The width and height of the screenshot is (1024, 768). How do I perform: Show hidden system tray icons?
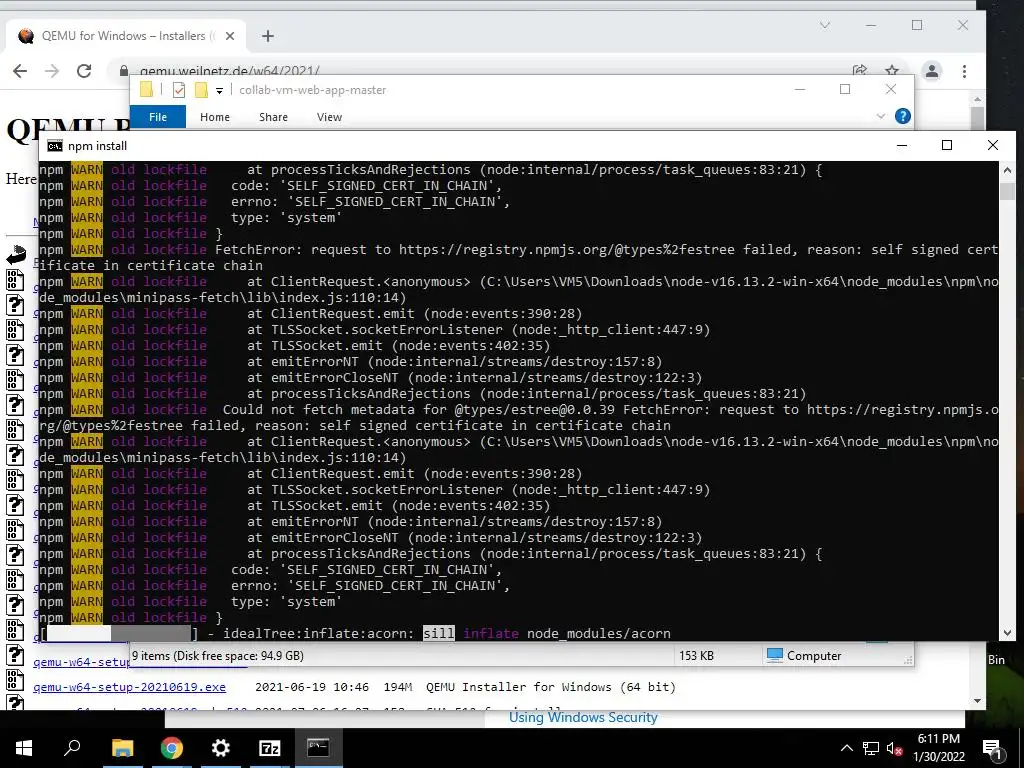846,748
